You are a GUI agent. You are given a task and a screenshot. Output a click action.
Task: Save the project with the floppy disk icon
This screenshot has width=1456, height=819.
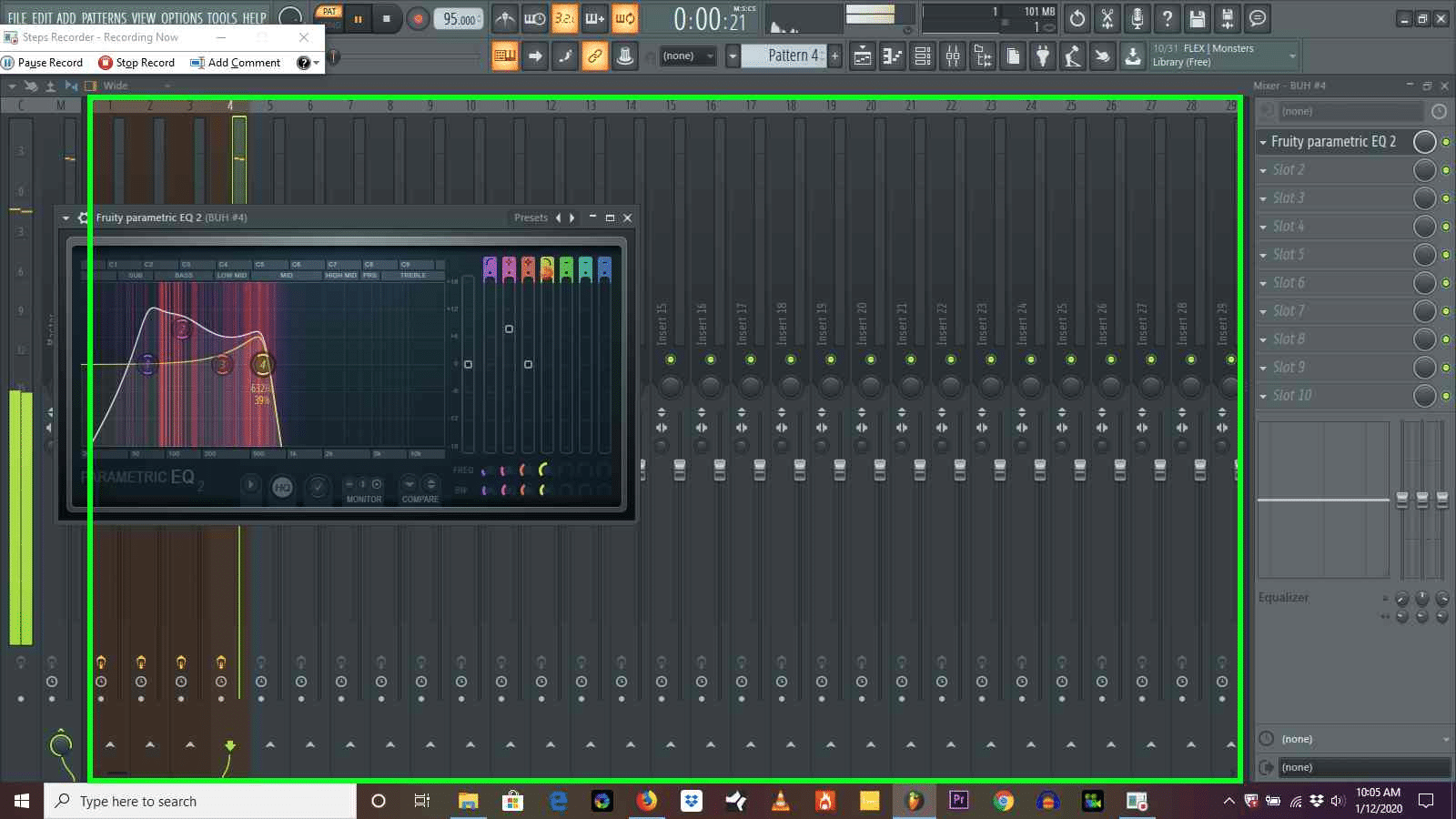pyautogui.click(x=1198, y=18)
